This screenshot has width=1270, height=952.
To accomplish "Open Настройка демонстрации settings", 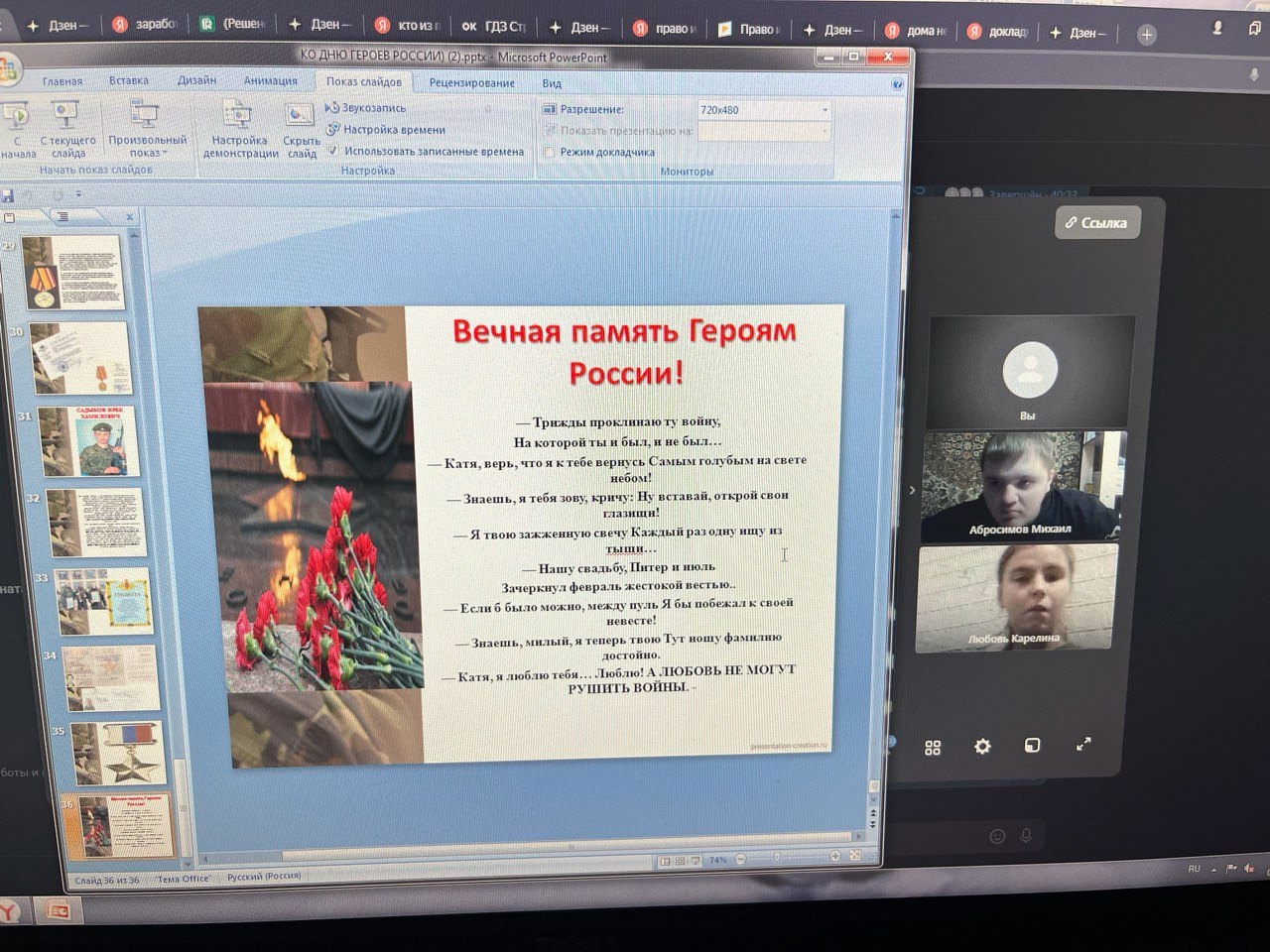I will tap(240, 130).
